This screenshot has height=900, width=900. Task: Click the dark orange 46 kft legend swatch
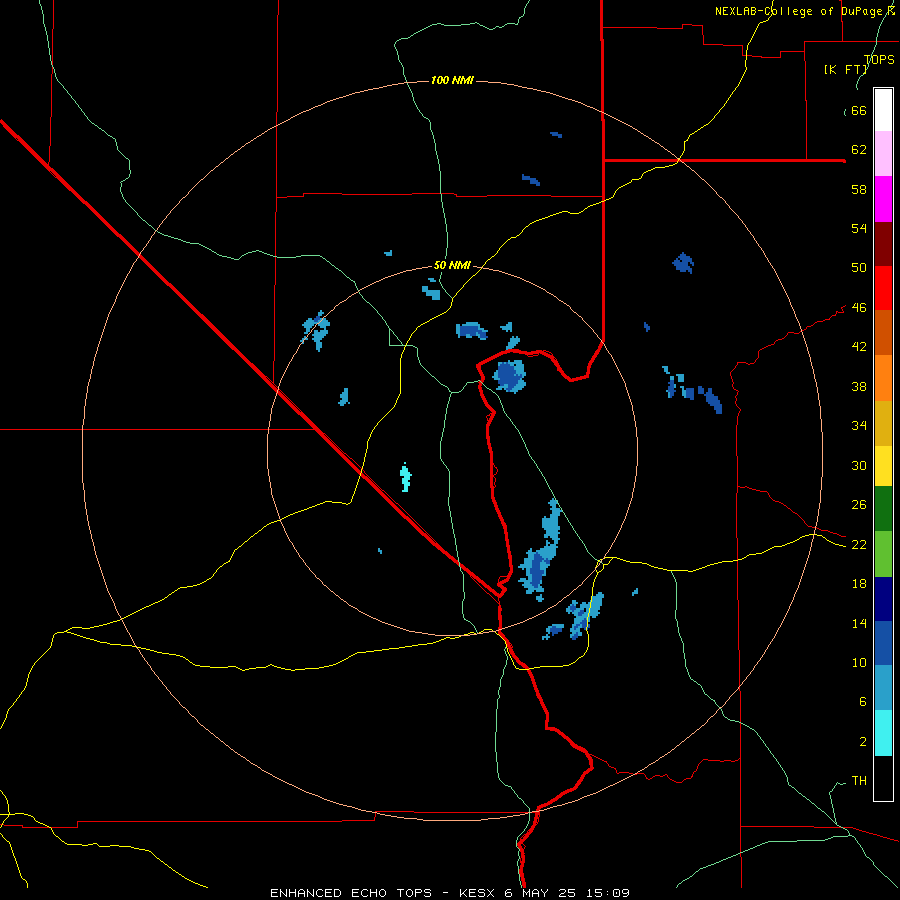coord(883,332)
